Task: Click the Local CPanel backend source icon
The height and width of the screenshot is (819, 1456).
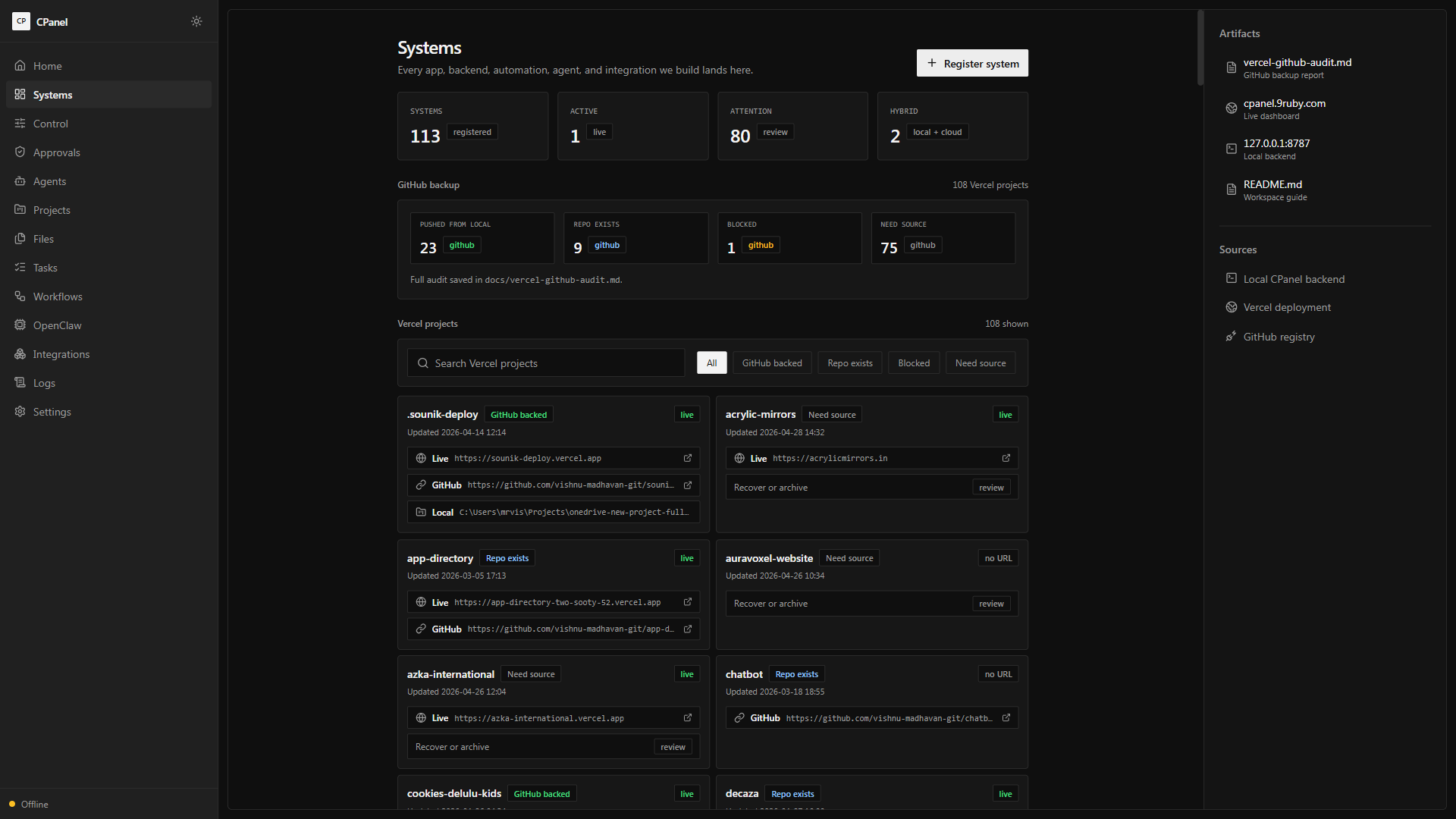Action: (1232, 278)
